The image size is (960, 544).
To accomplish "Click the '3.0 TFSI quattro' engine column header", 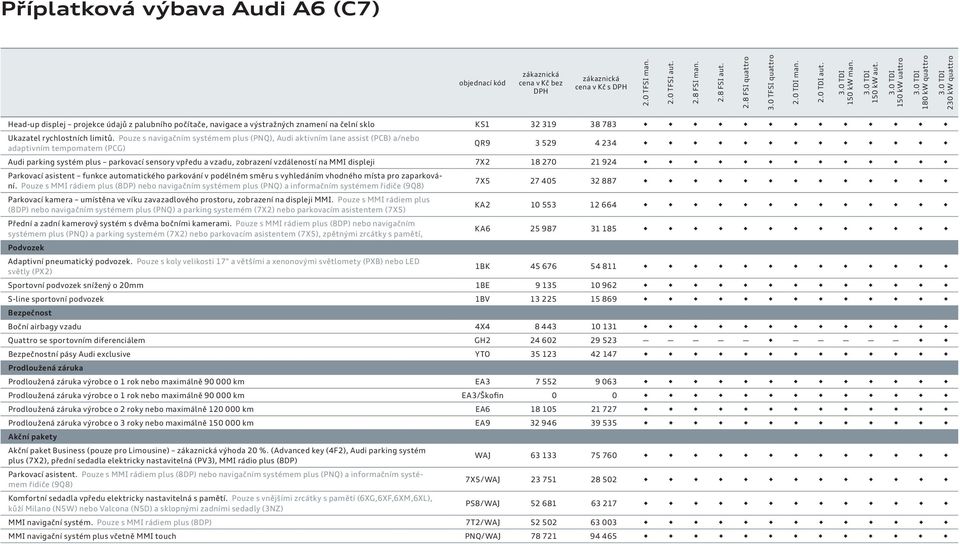I will [x=771, y=83].
